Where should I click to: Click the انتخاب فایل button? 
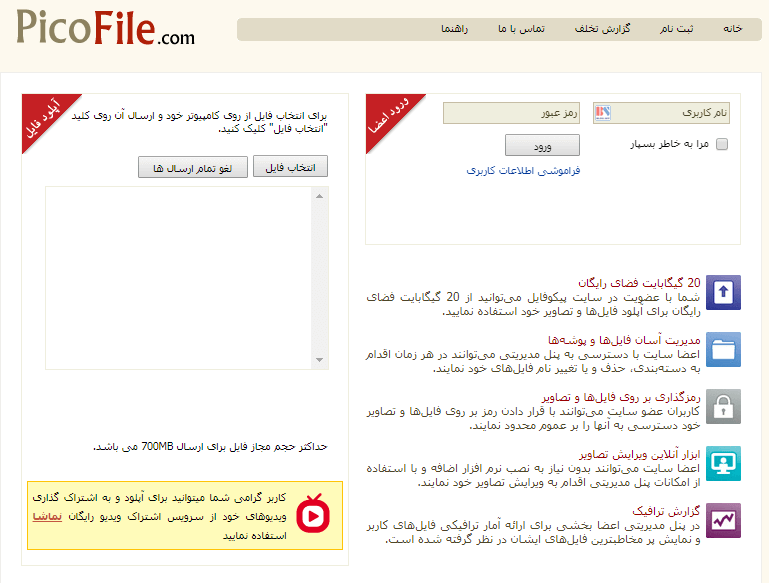pyautogui.click(x=290, y=167)
